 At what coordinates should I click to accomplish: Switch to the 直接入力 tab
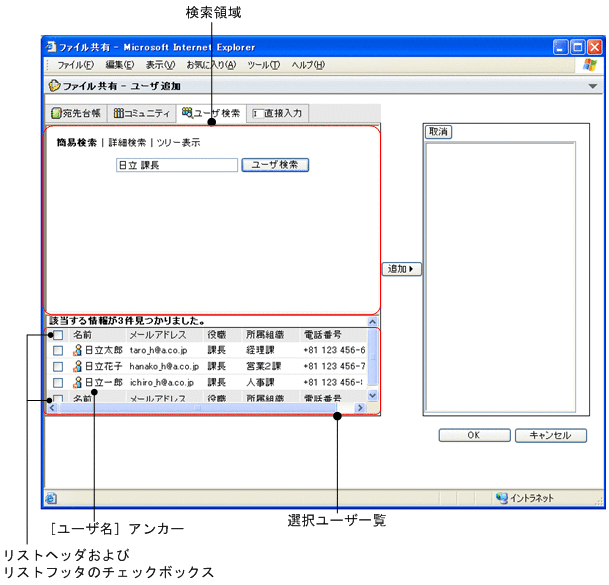pos(277,113)
